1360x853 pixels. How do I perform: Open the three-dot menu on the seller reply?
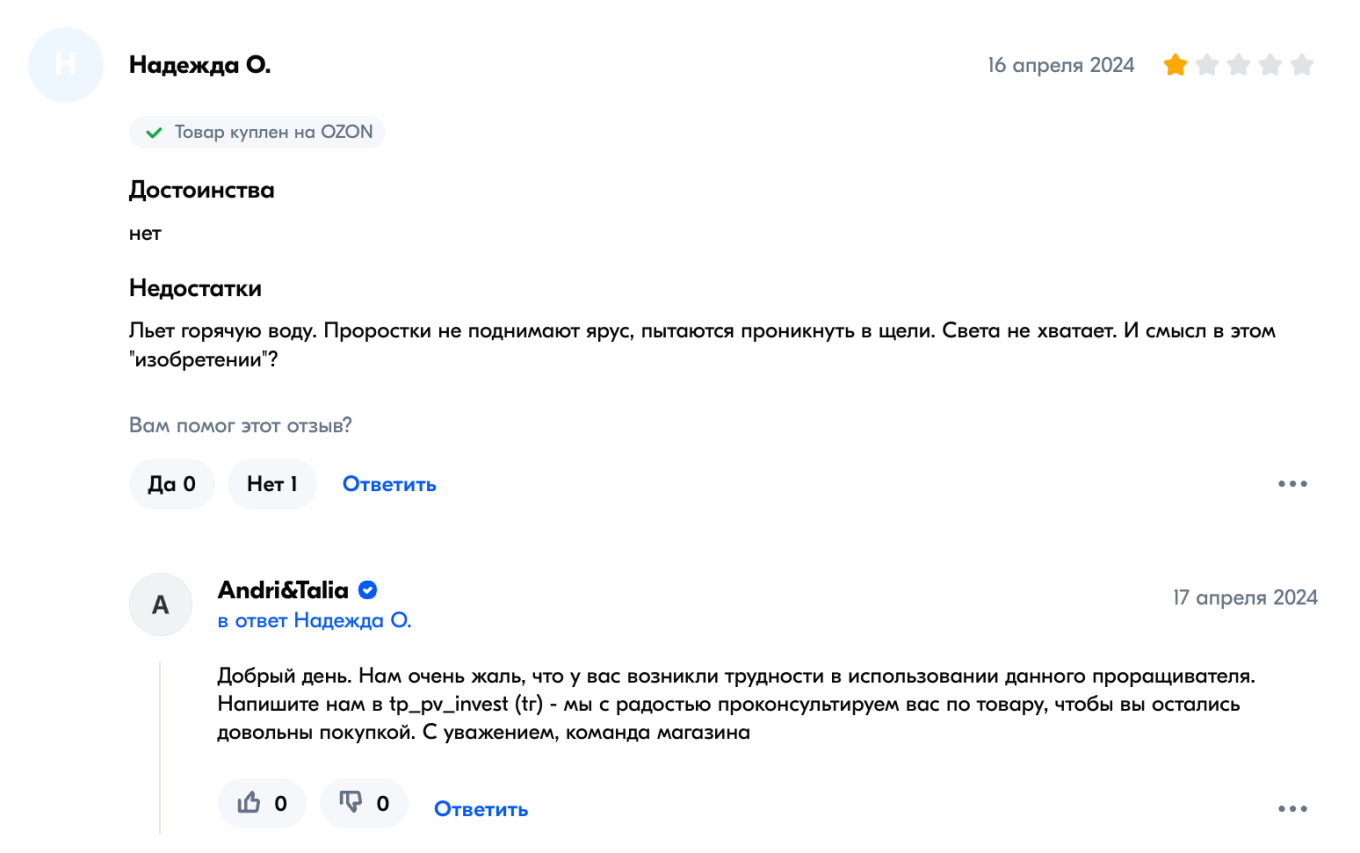(1293, 808)
